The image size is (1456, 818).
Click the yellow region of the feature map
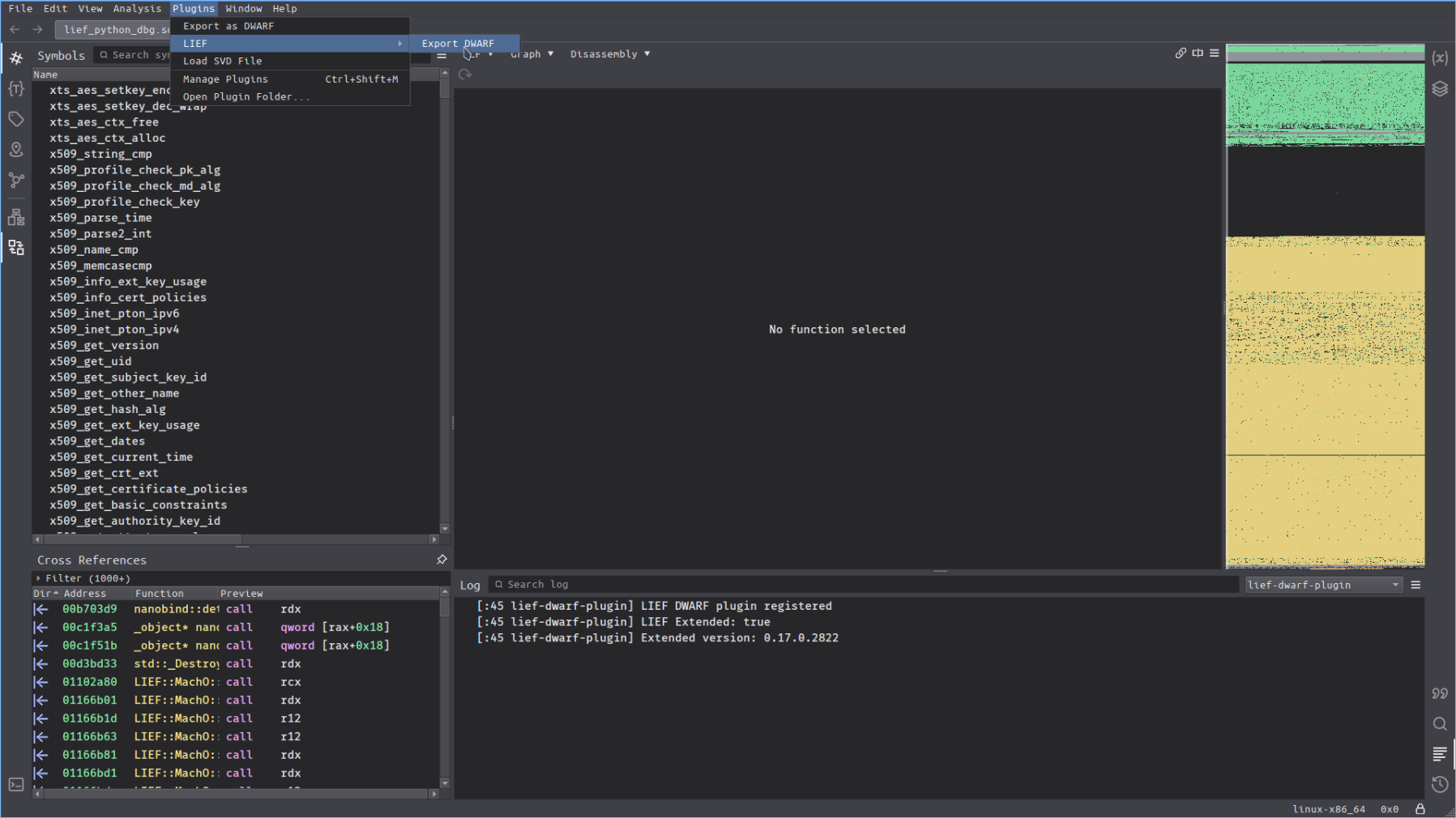(x=1326, y=401)
